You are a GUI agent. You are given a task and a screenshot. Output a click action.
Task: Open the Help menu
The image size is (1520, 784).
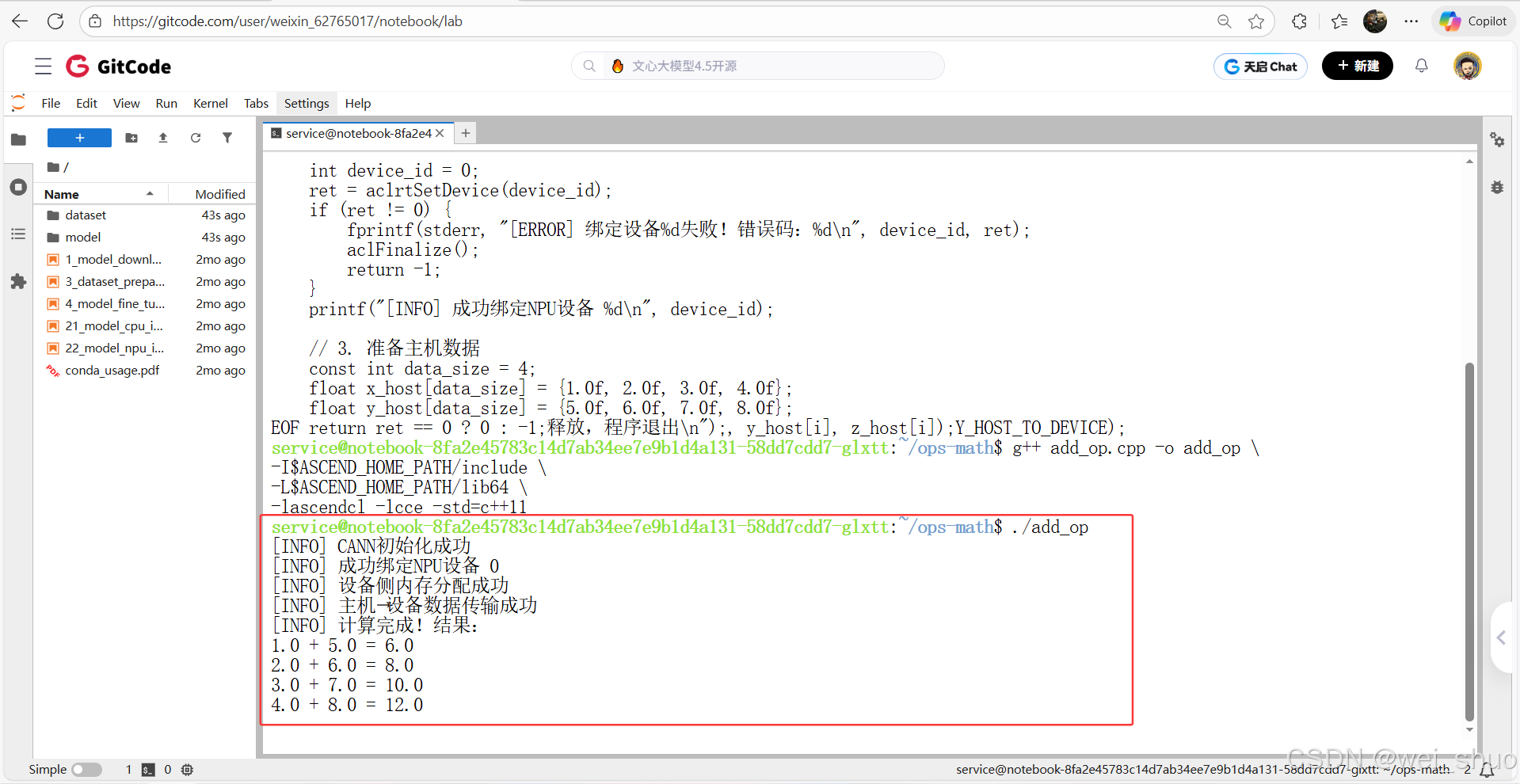coord(358,103)
